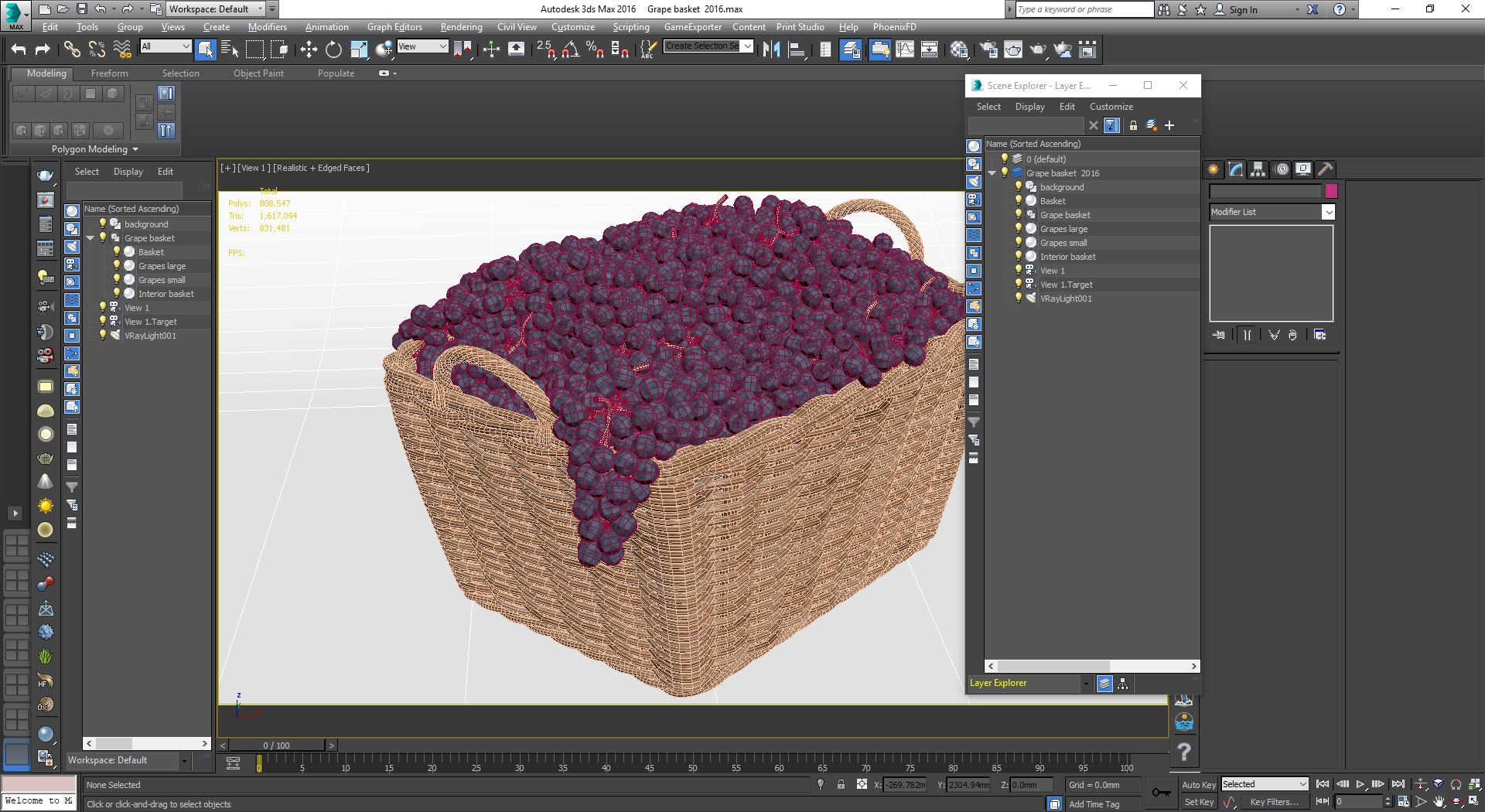Switch to the Motion tab in command panel
This screenshot has width=1485, height=812.
1281,169
